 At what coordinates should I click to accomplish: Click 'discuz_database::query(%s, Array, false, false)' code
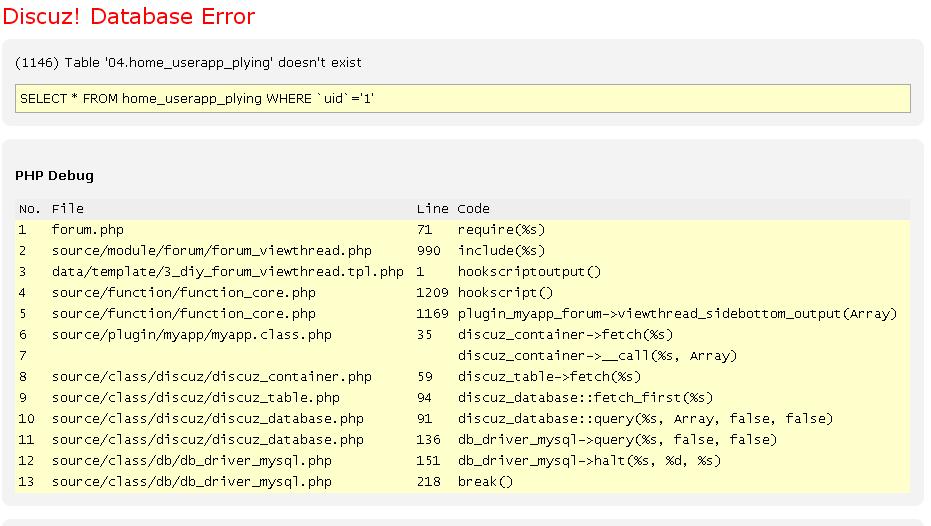pos(645,419)
